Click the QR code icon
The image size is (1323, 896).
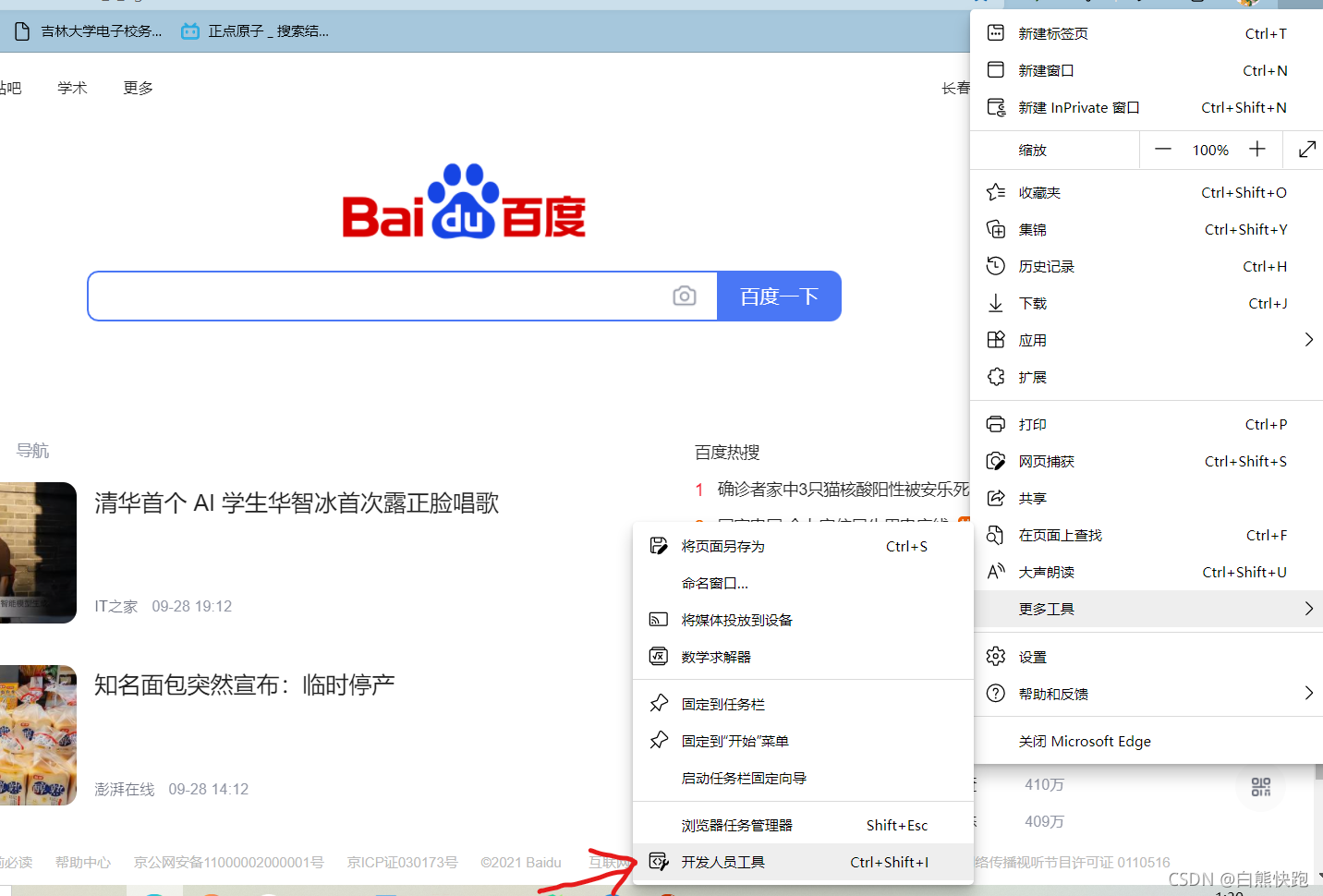1261,787
